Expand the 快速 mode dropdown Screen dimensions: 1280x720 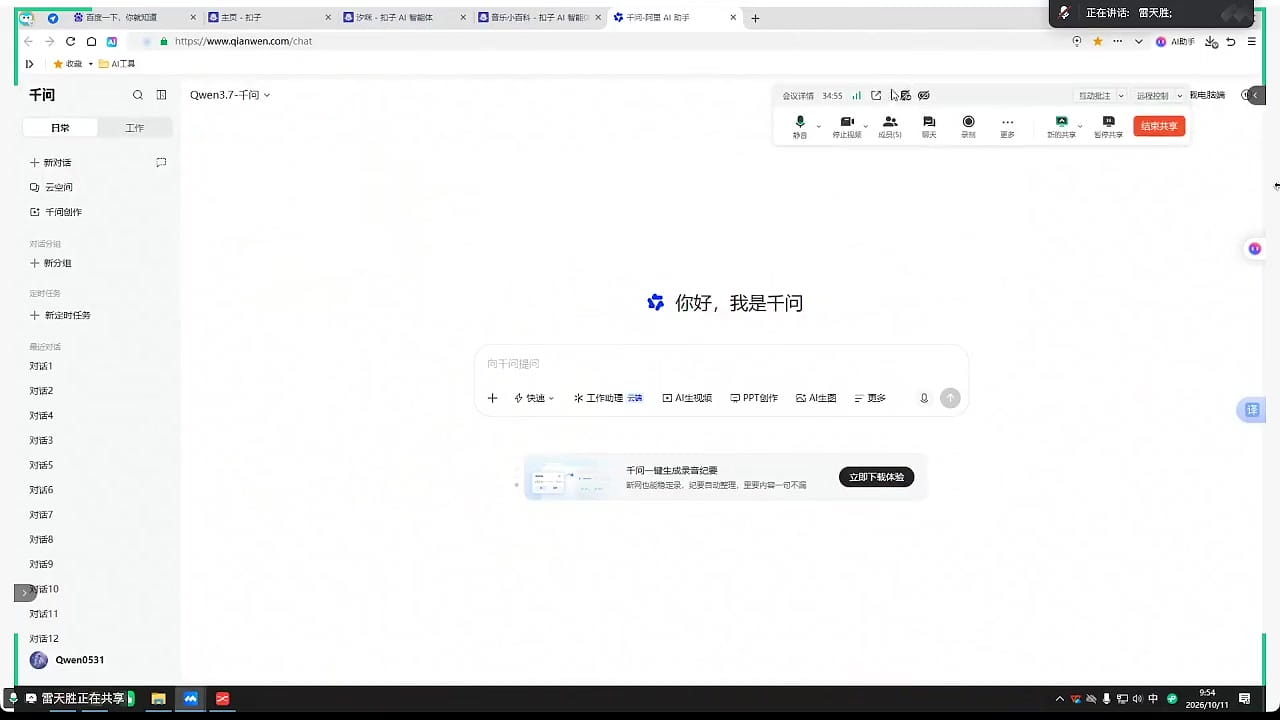pyautogui.click(x=534, y=398)
